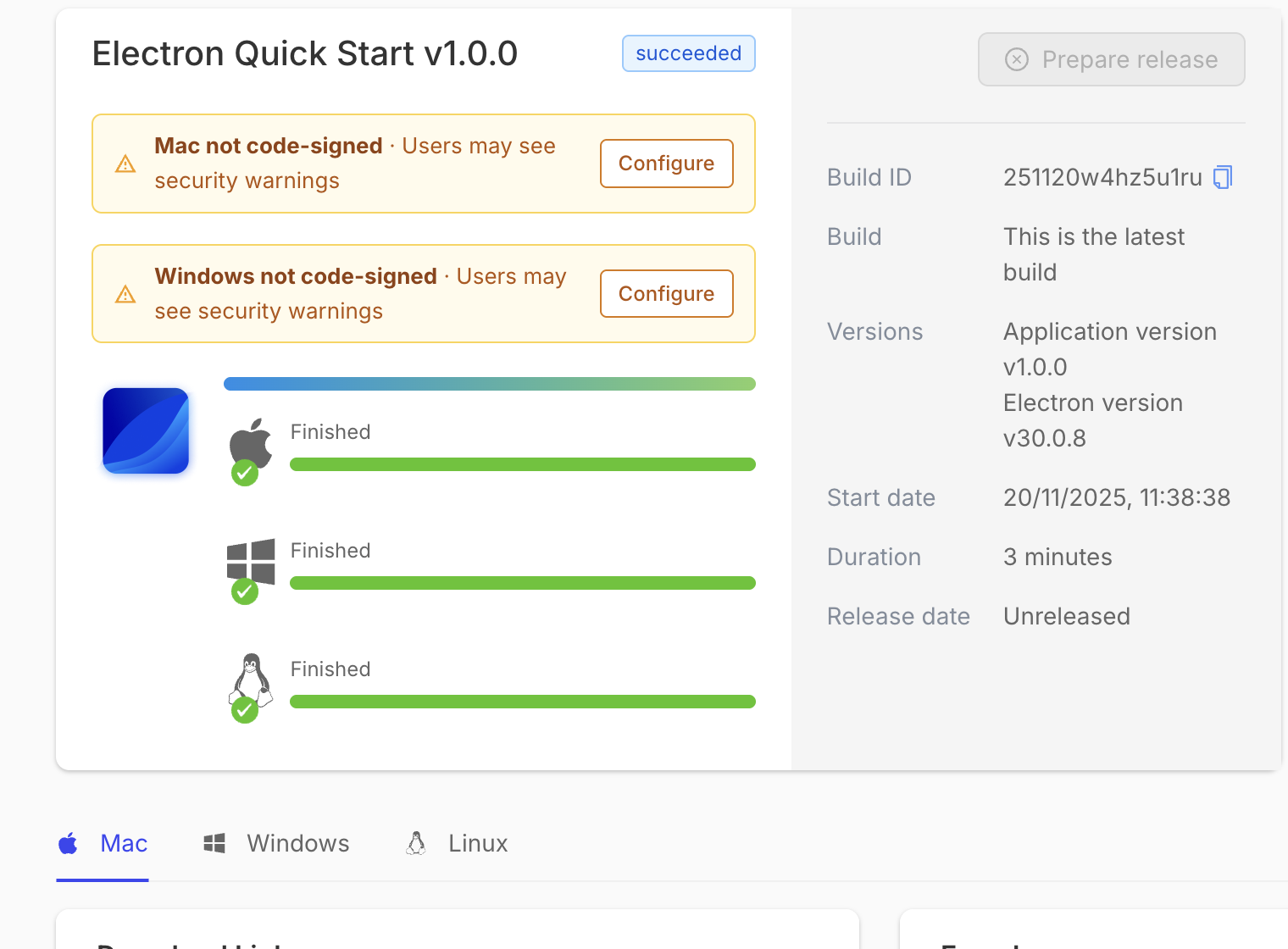The width and height of the screenshot is (1288, 949).
Task: Click the Windows warning triangle icon
Action: pyautogui.click(x=125, y=295)
